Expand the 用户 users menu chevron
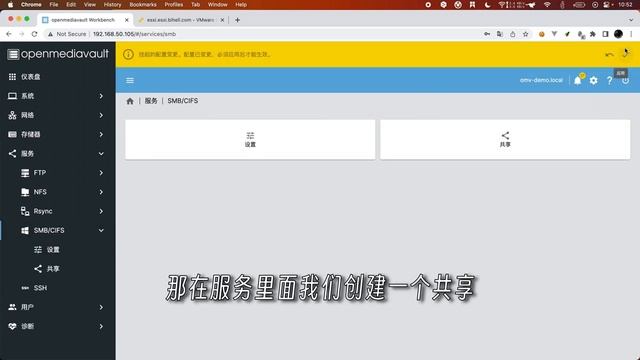The height and width of the screenshot is (360, 640). (x=101, y=307)
